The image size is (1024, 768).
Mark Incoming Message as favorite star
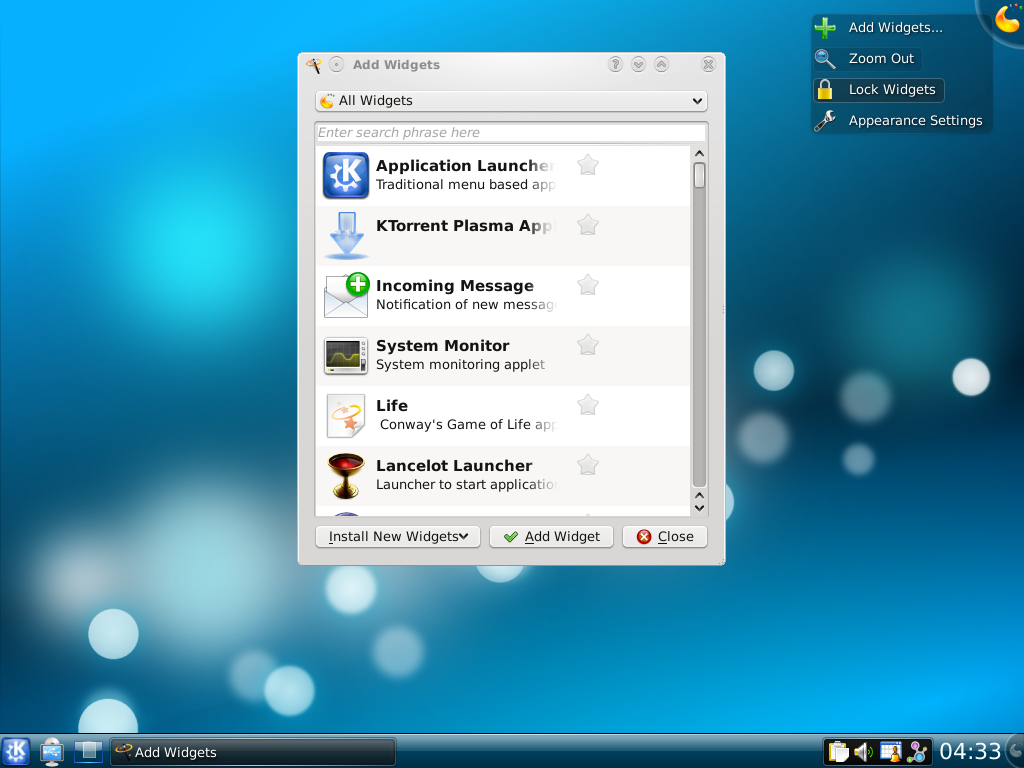pos(588,285)
